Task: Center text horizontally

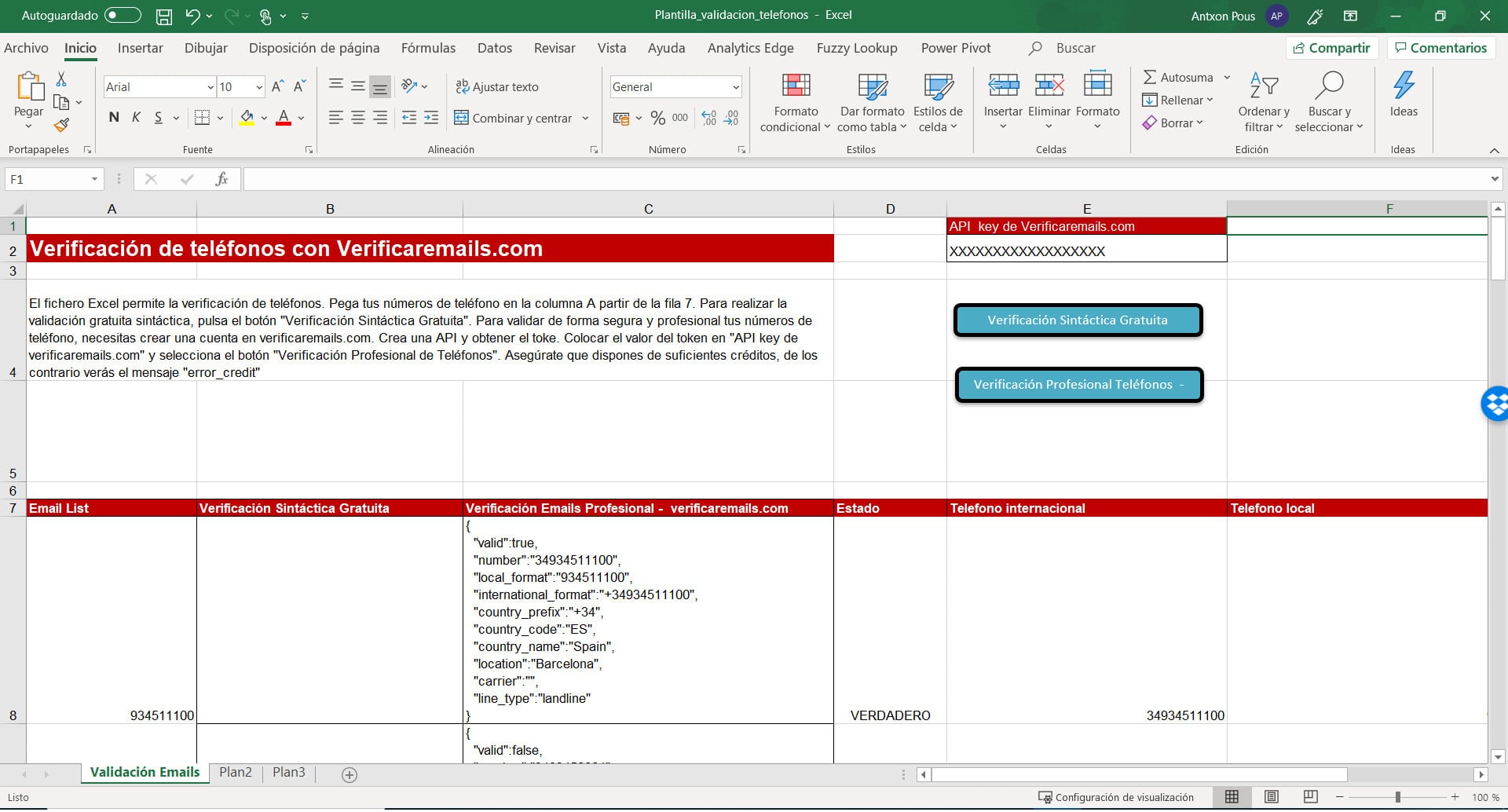Action: pos(357,118)
